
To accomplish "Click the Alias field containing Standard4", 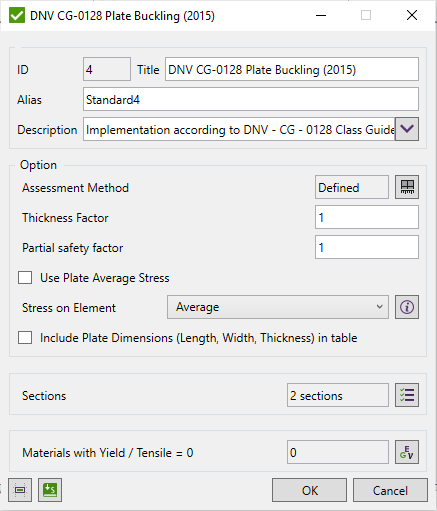I will click(251, 99).
